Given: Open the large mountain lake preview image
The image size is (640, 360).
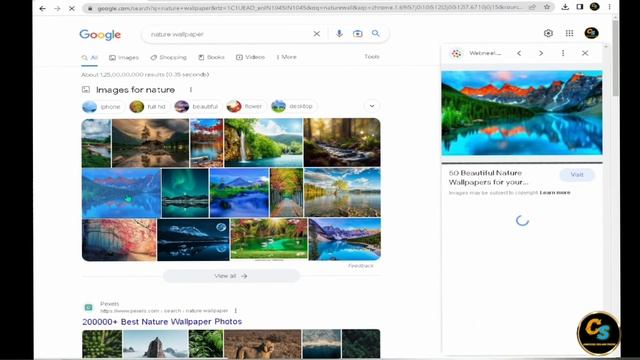Looking at the screenshot, I should point(522,113).
